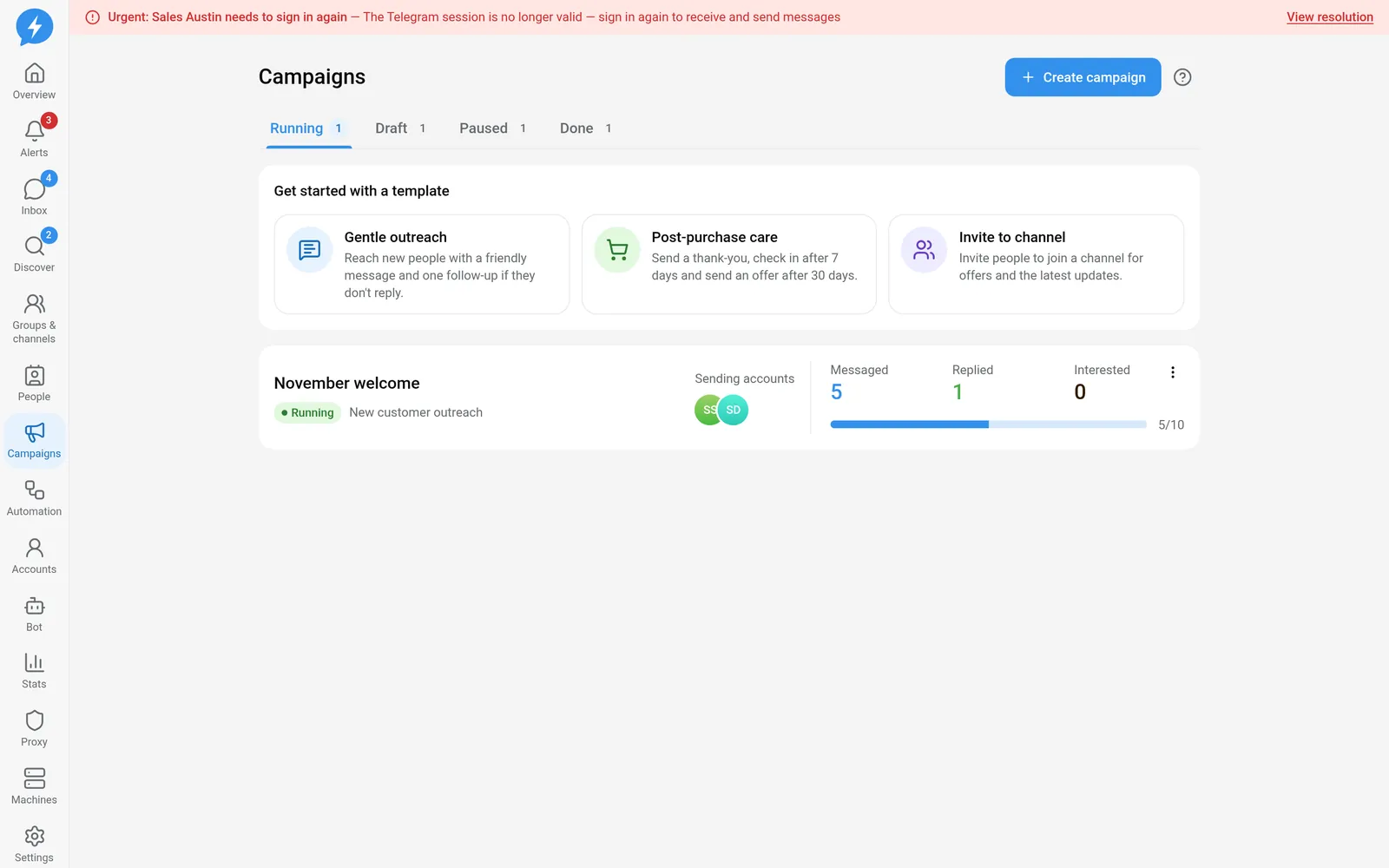Open Accounts in sidebar
The width and height of the screenshot is (1389, 868).
(x=34, y=556)
